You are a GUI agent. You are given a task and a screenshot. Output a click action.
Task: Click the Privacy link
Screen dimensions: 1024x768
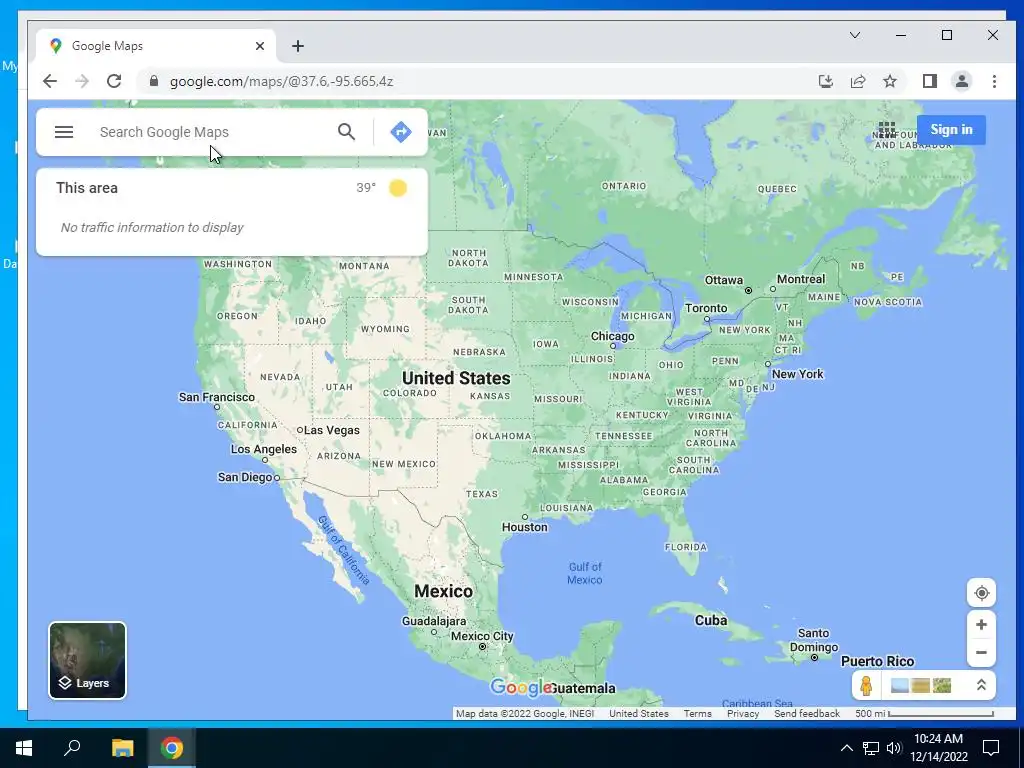click(743, 714)
